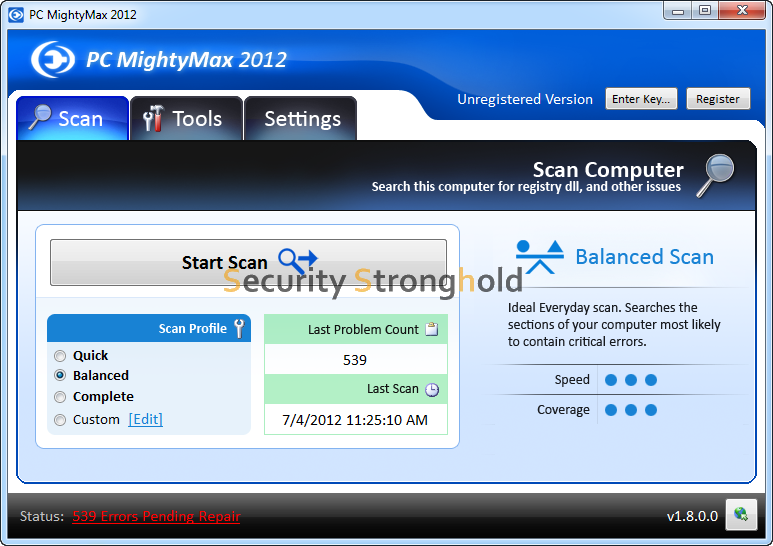Click the hammer and tools icon on Tools tab

[153, 118]
